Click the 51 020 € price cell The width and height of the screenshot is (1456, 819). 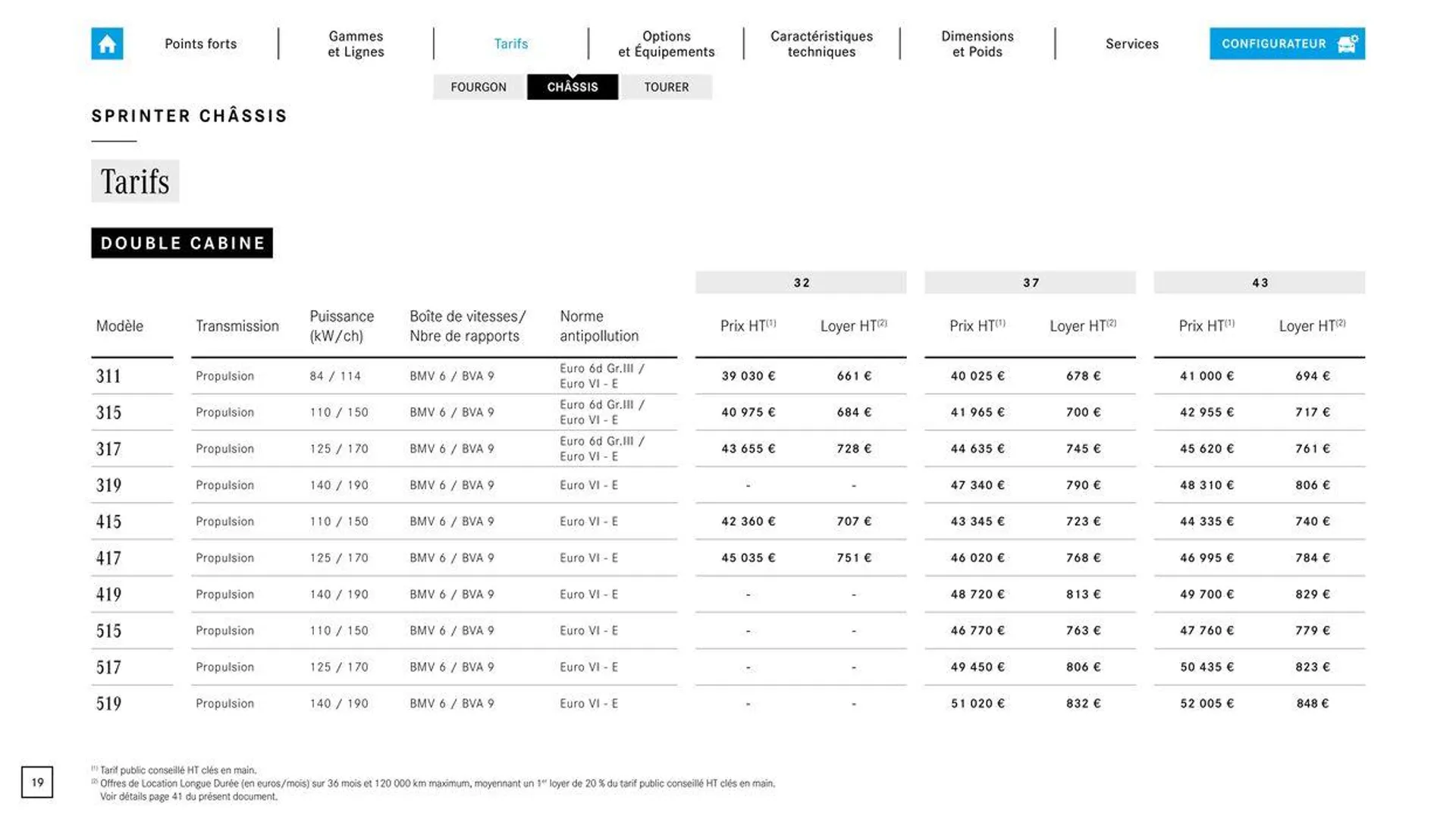pyautogui.click(x=977, y=704)
